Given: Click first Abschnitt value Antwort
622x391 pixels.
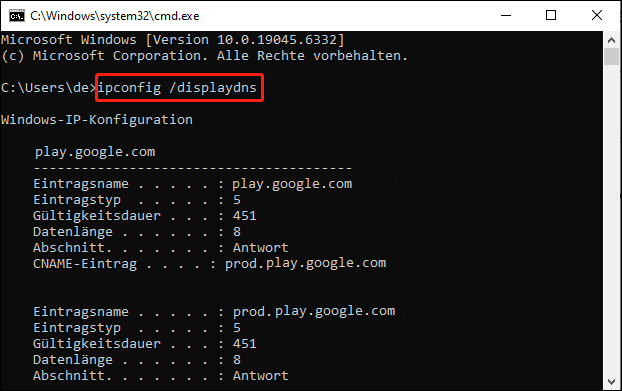Looking at the screenshot, I should click(260, 247).
